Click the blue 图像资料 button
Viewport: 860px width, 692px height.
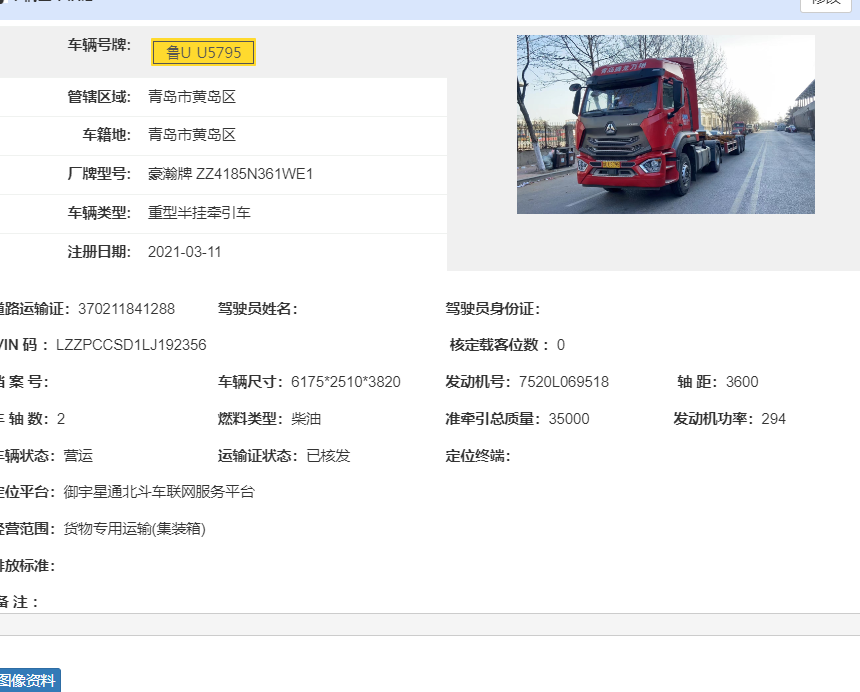[29, 680]
